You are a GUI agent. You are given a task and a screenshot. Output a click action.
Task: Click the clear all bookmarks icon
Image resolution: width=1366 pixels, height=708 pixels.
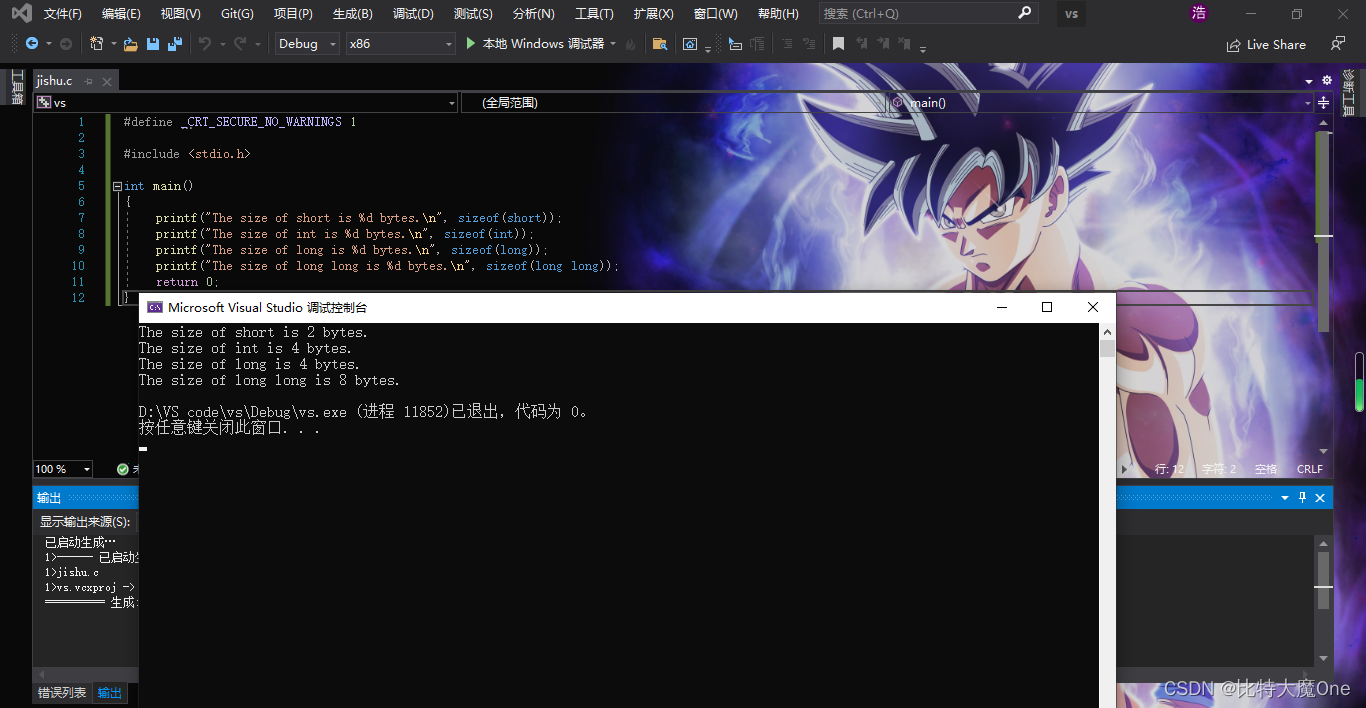point(904,44)
